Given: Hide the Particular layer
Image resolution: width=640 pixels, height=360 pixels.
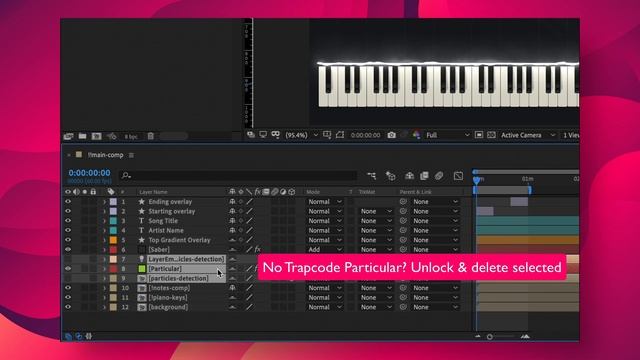Looking at the screenshot, I should tap(68, 269).
